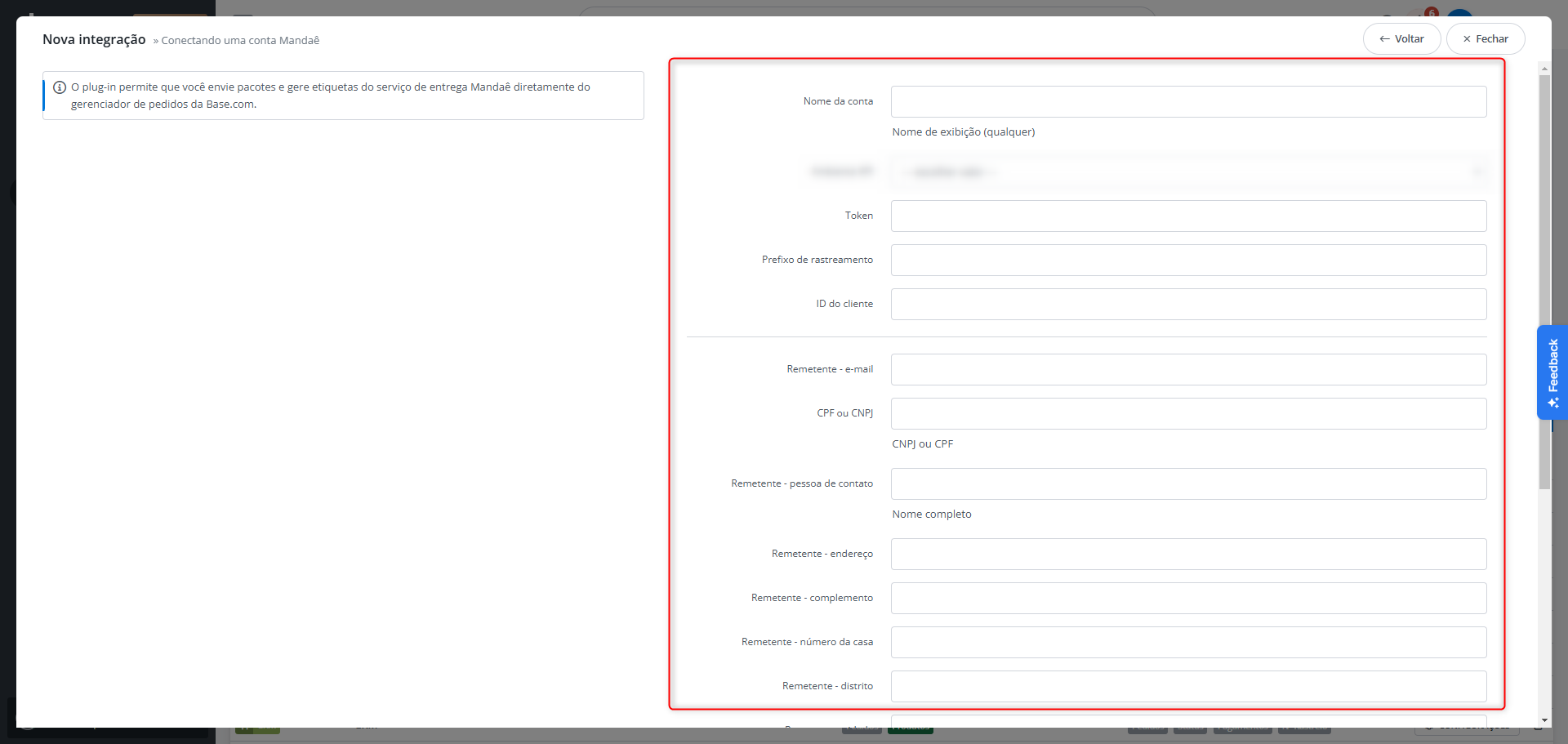Click the 'Conectando uma conta Mandaê' breadcrumb
The height and width of the screenshot is (744, 1568).
[x=240, y=40]
